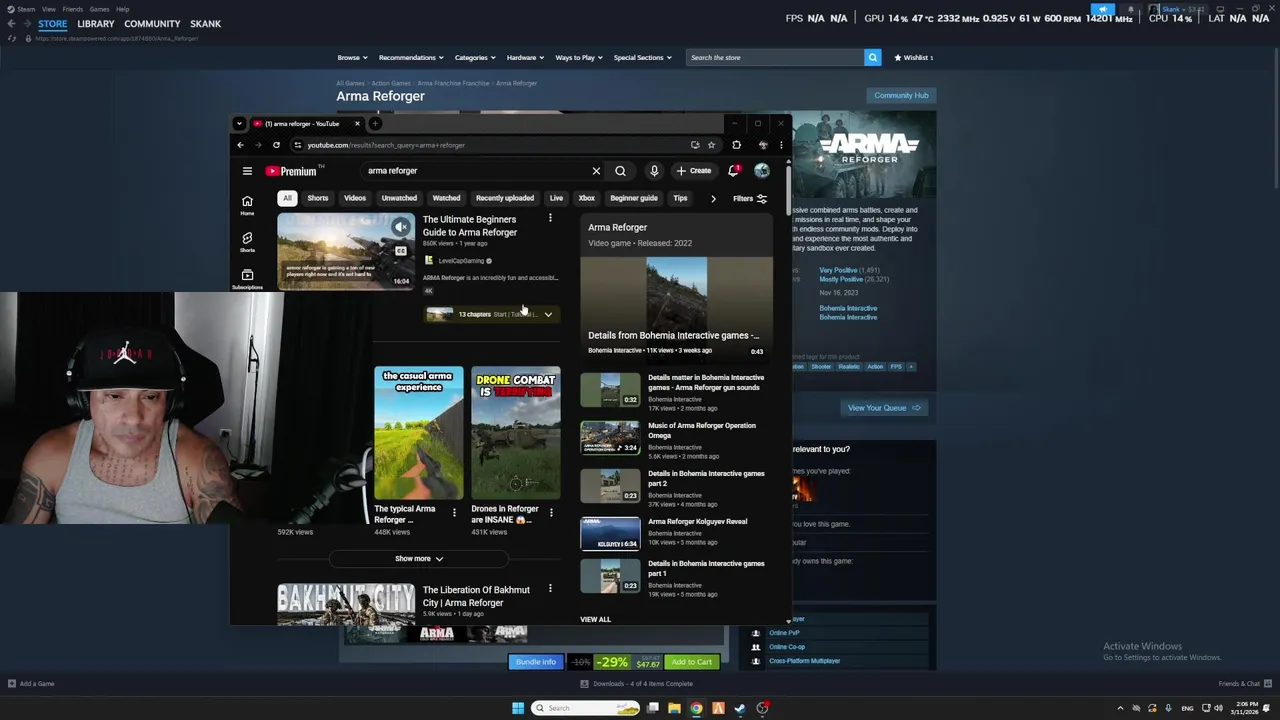Click the Steam store search field
The width and height of the screenshot is (1280, 720).
click(775, 58)
